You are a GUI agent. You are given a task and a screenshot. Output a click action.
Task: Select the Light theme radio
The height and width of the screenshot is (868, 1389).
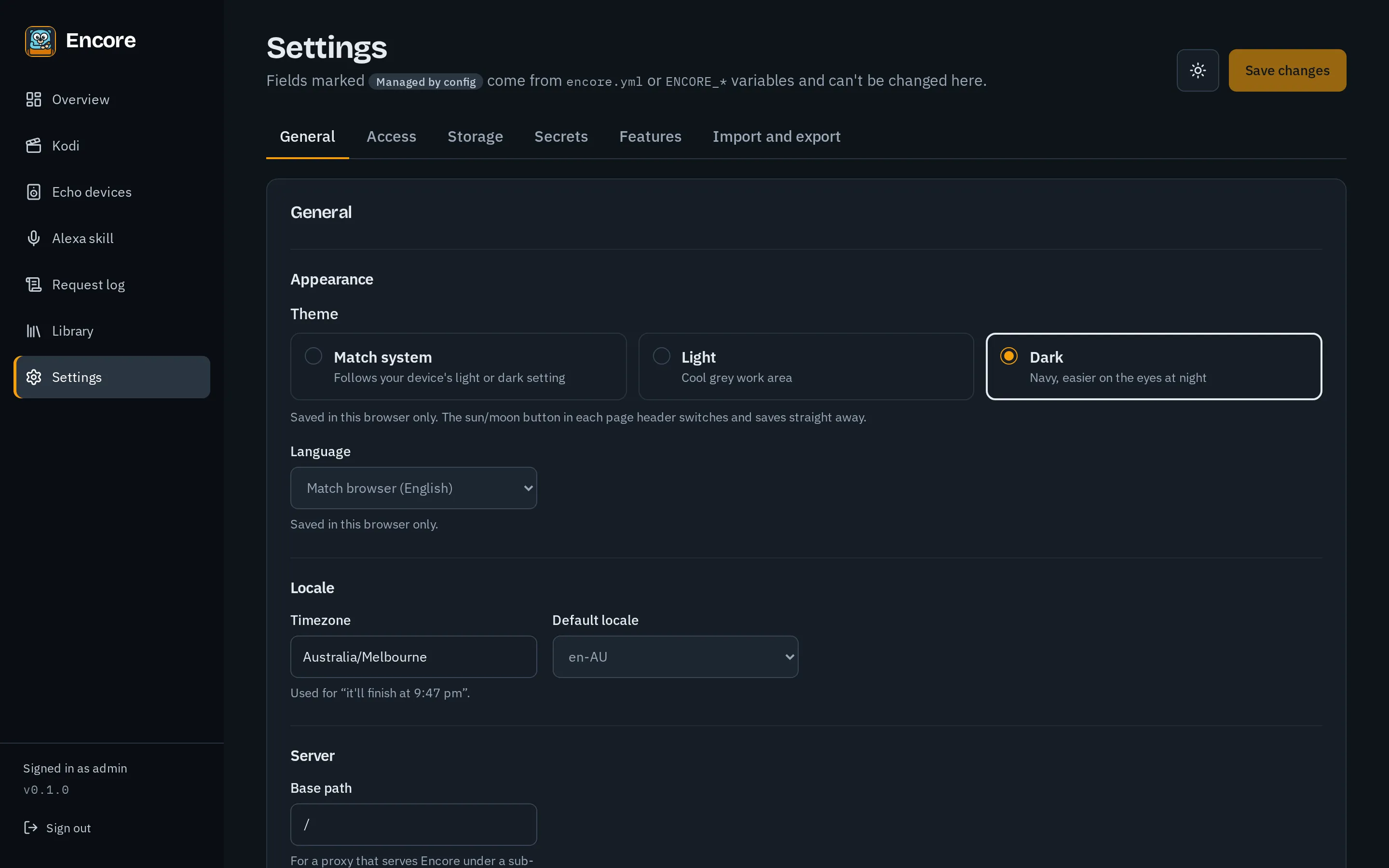coord(662,356)
